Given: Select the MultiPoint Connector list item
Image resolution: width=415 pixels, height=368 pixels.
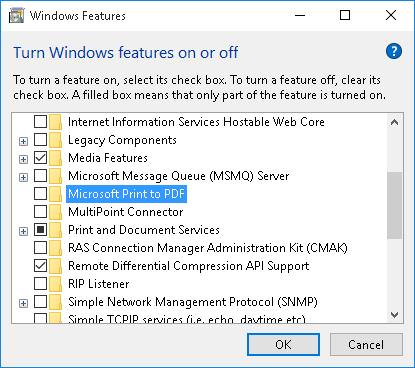Looking at the screenshot, I should 126,212.
